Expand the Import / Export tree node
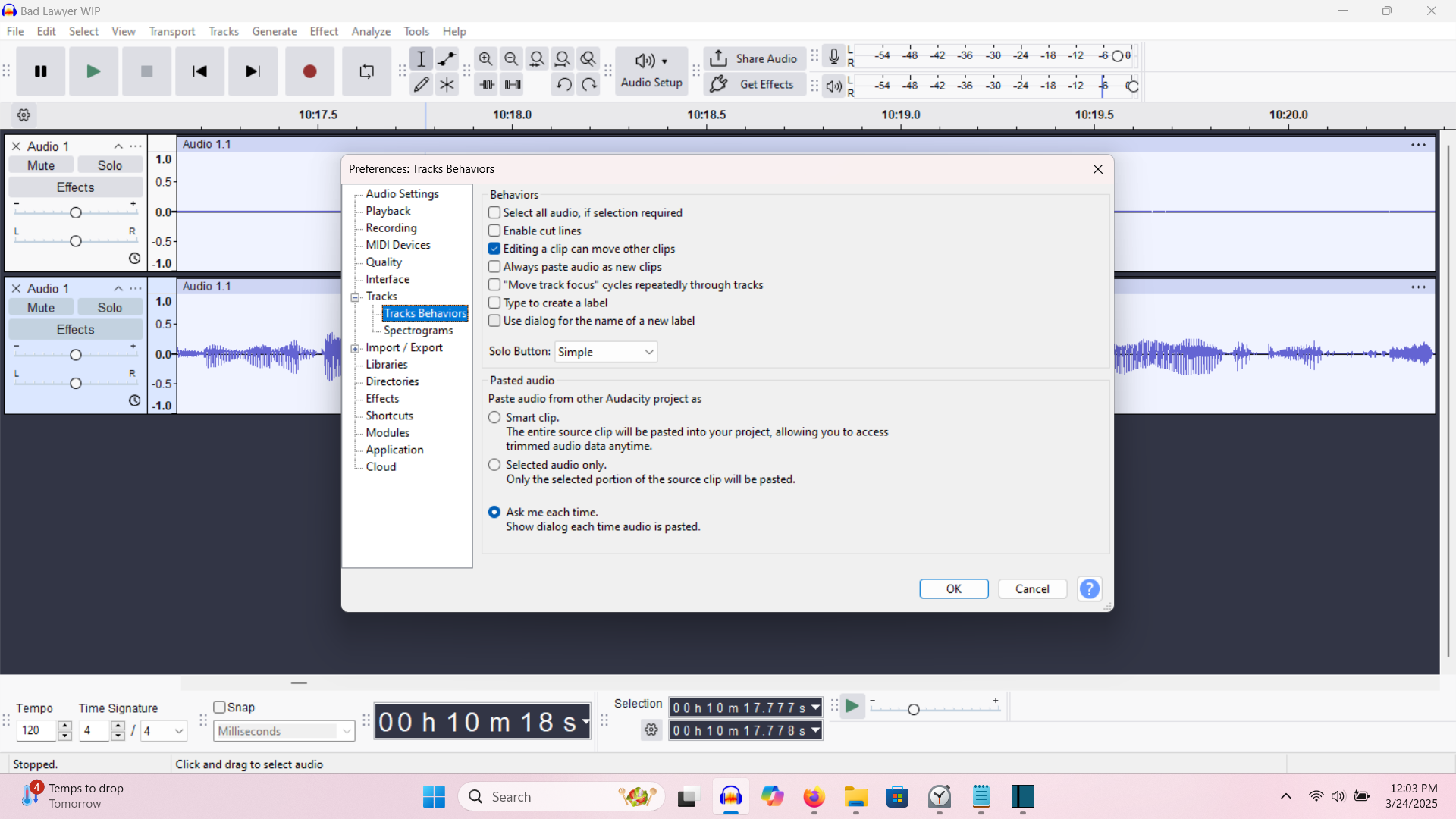 pyautogui.click(x=355, y=348)
